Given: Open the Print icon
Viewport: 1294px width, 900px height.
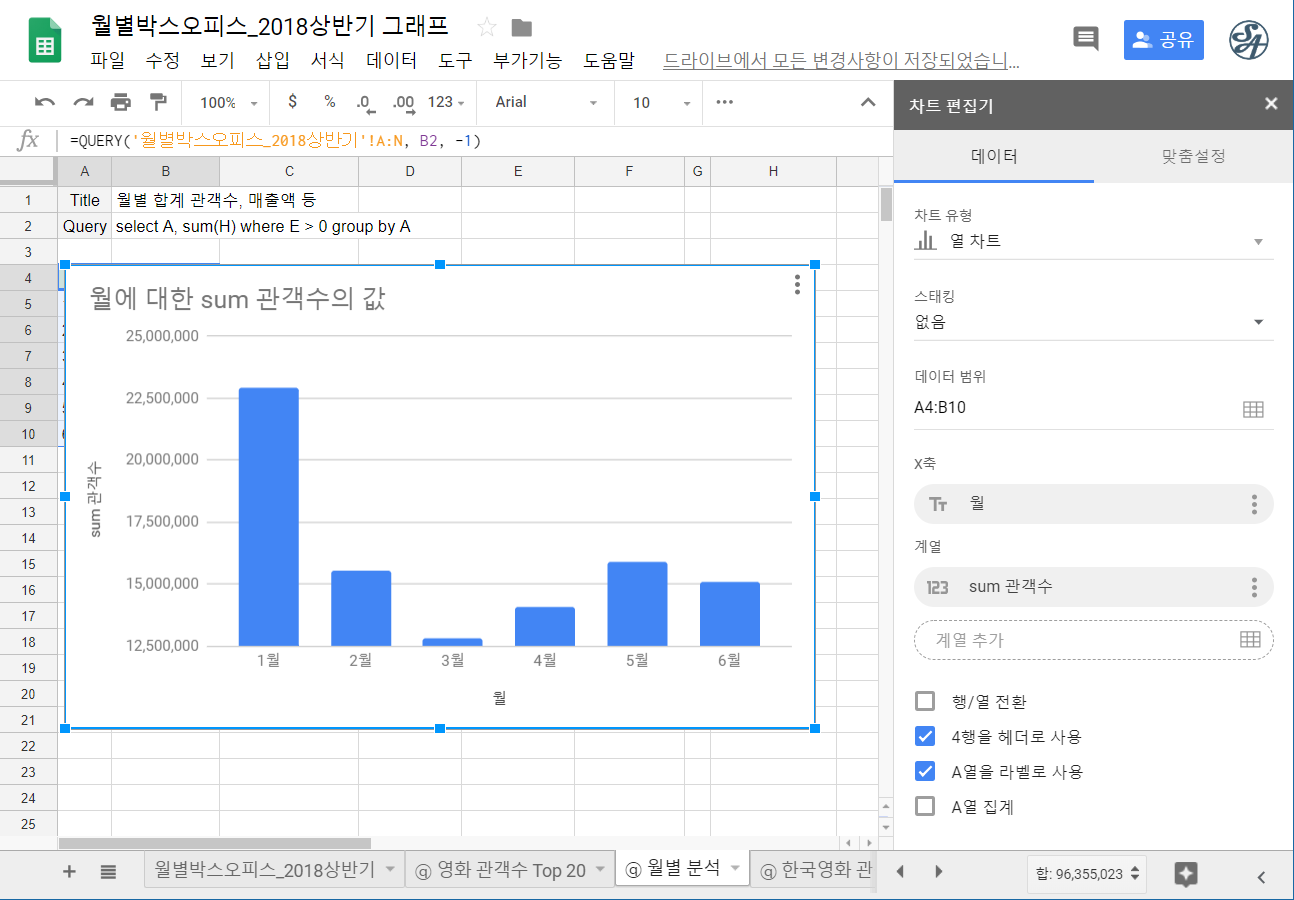Looking at the screenshot, I should 119,102.
